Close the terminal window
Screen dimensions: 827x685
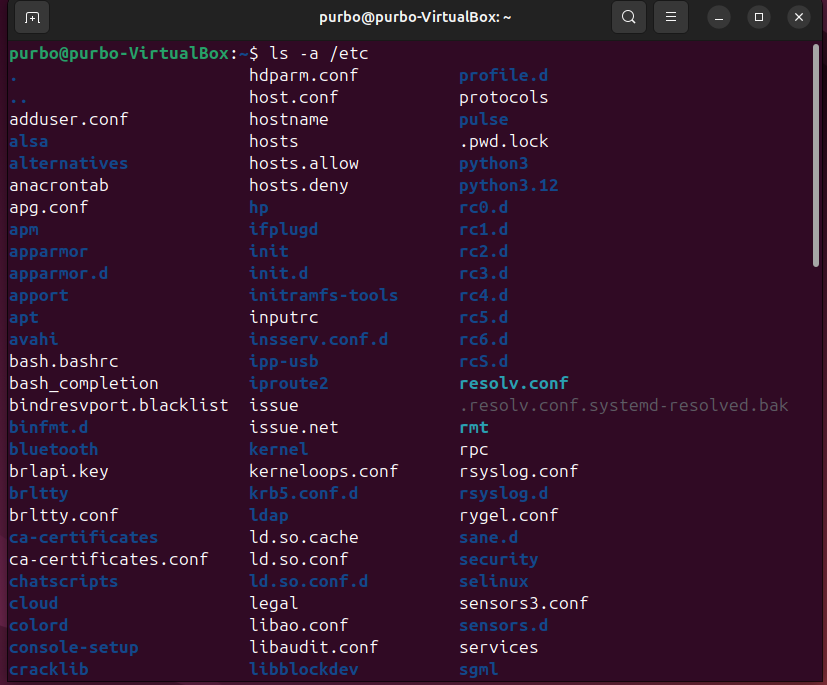point(799,17)
